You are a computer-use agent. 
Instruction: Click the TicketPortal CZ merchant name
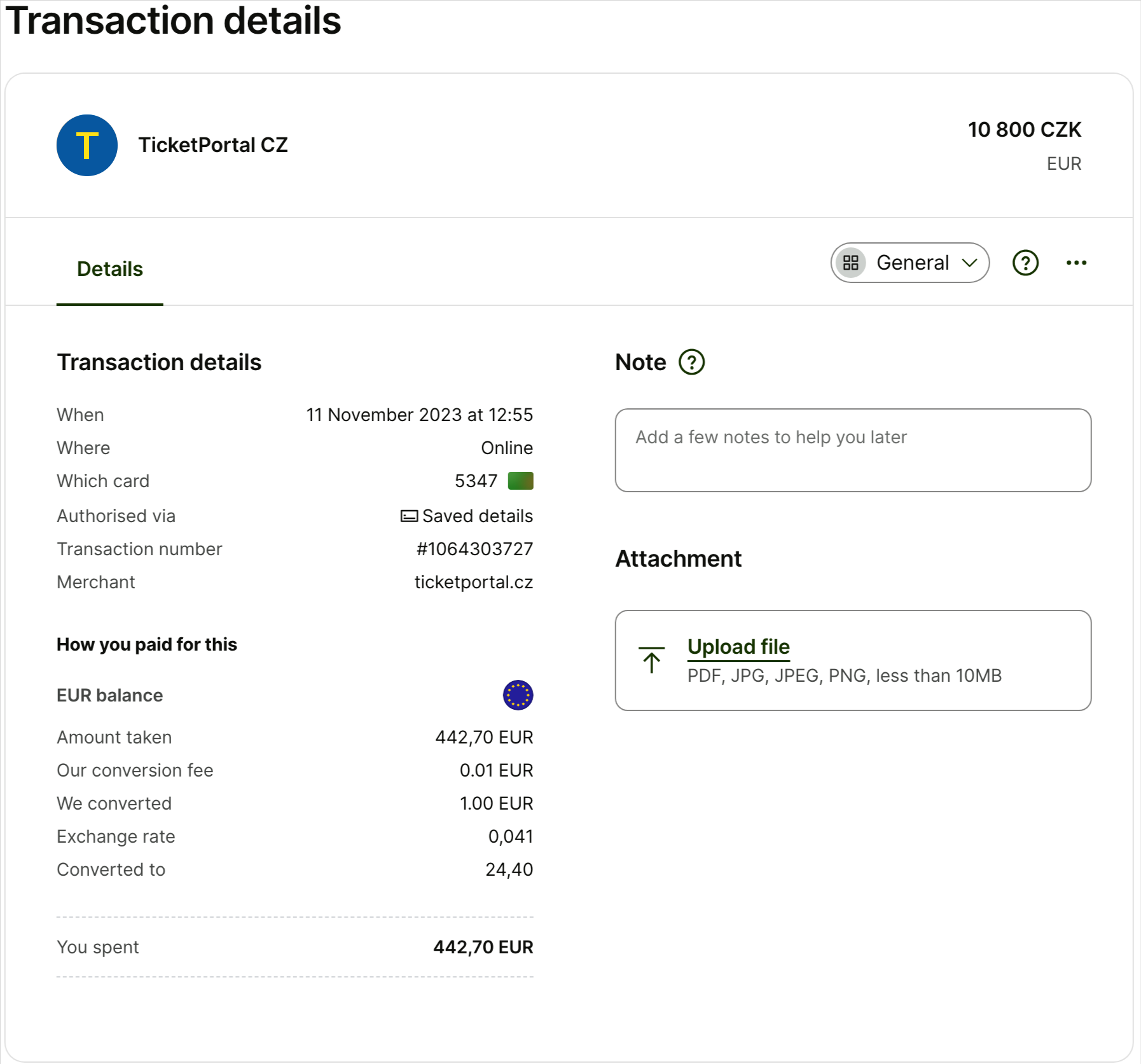pos(213,145)
